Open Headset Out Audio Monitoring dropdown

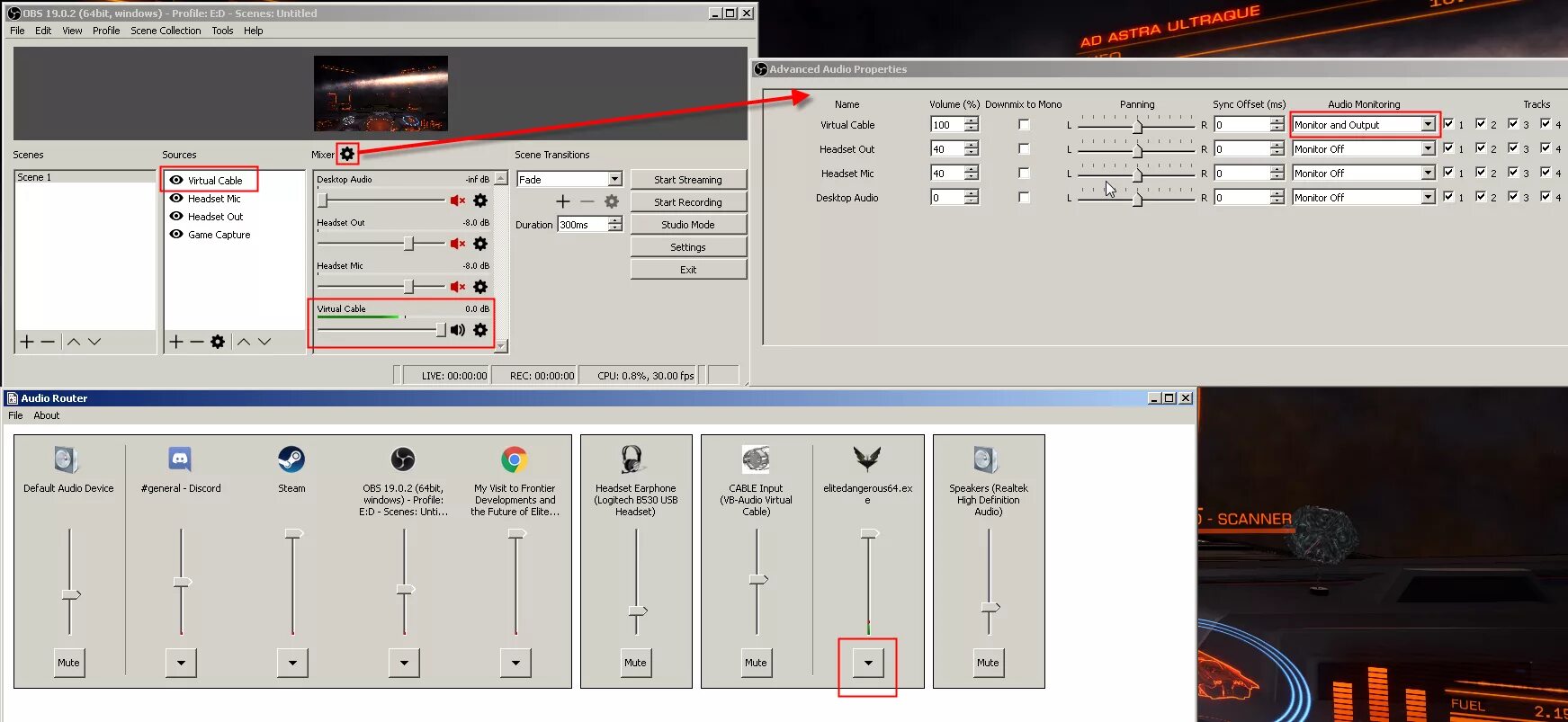tap(1364, 149)
